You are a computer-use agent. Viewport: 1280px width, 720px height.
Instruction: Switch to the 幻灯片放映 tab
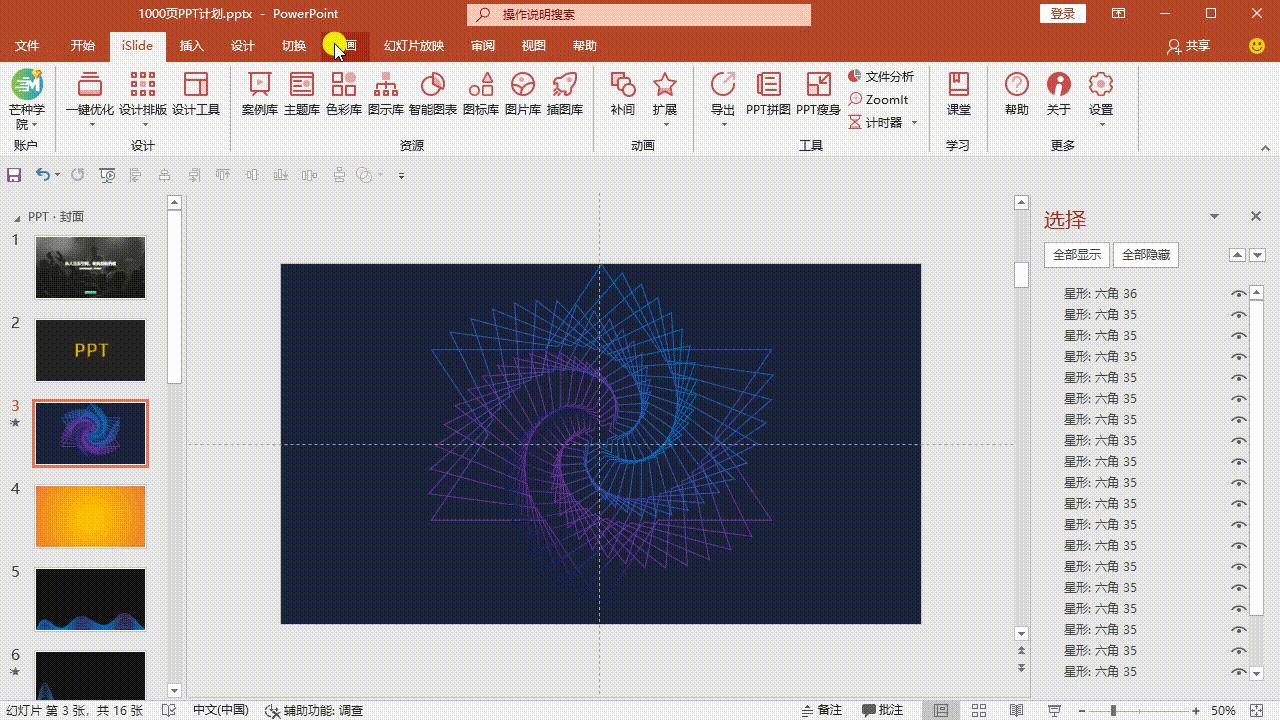coord(414,46)
